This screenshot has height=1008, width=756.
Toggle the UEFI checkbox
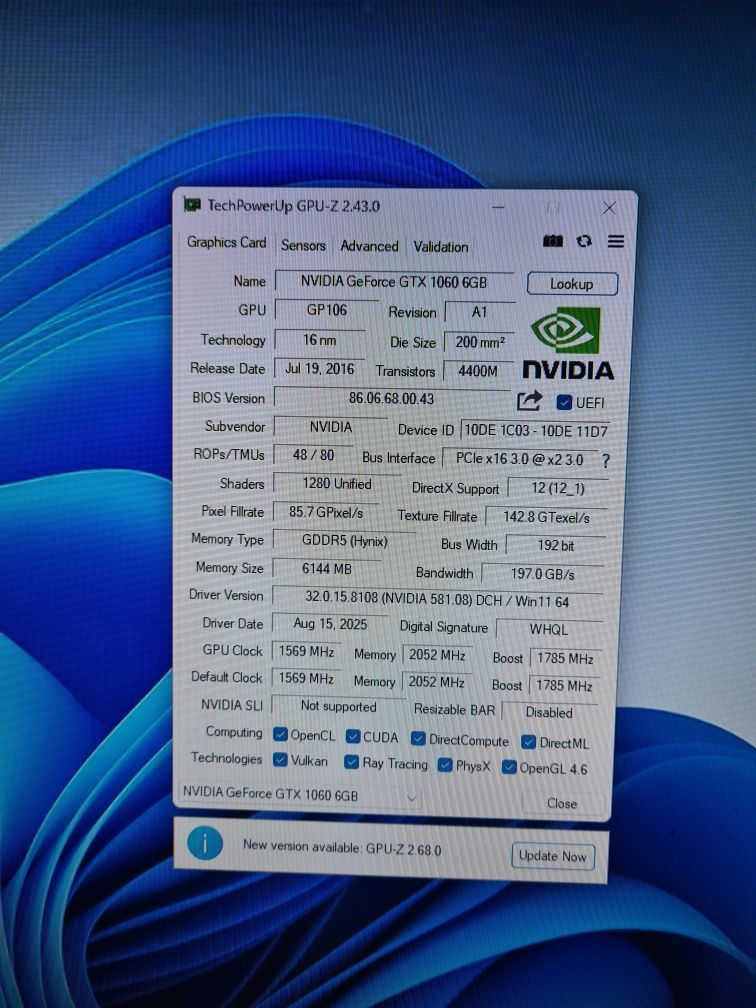coord(564,402)
